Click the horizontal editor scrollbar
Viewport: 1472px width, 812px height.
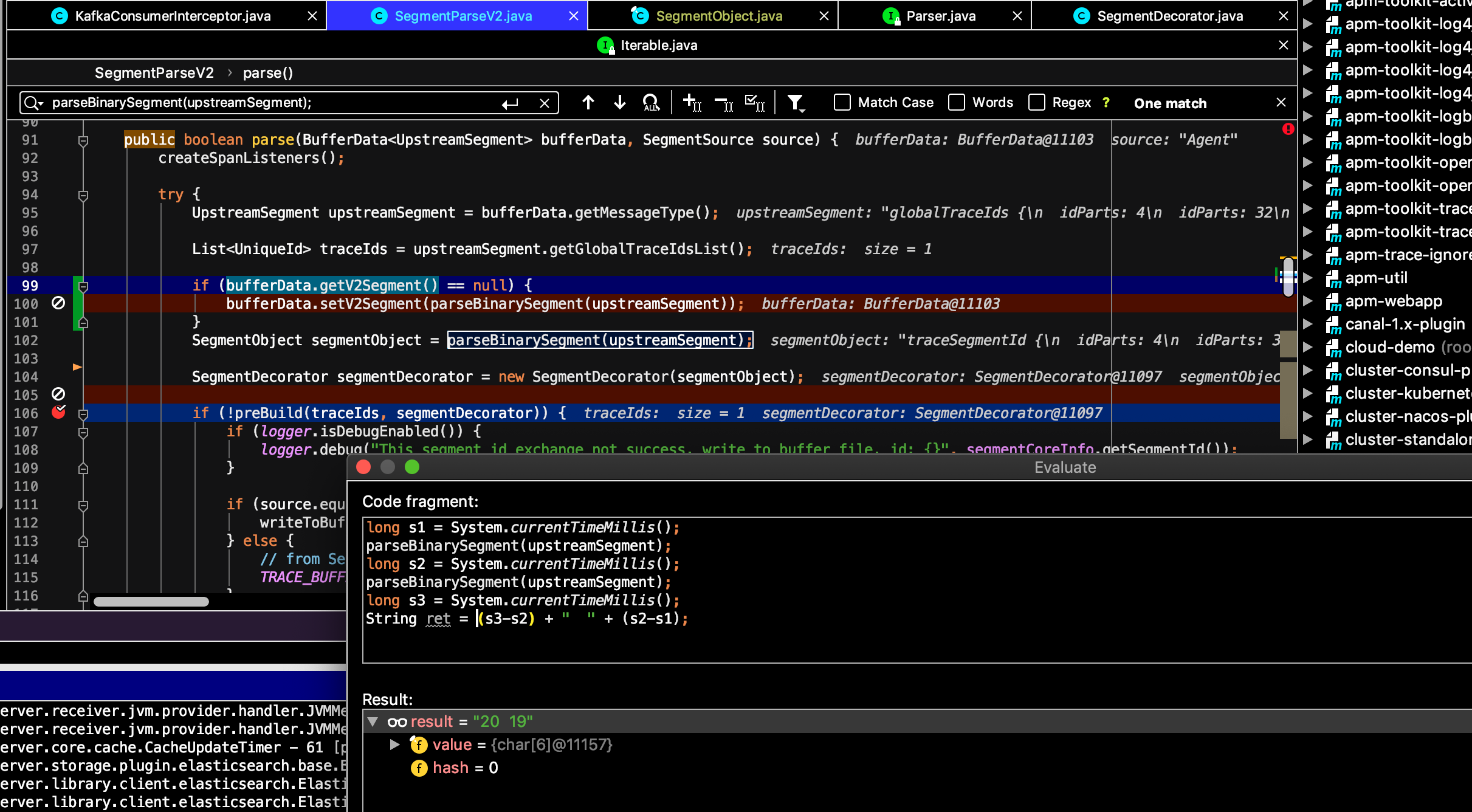click(151, 602)
